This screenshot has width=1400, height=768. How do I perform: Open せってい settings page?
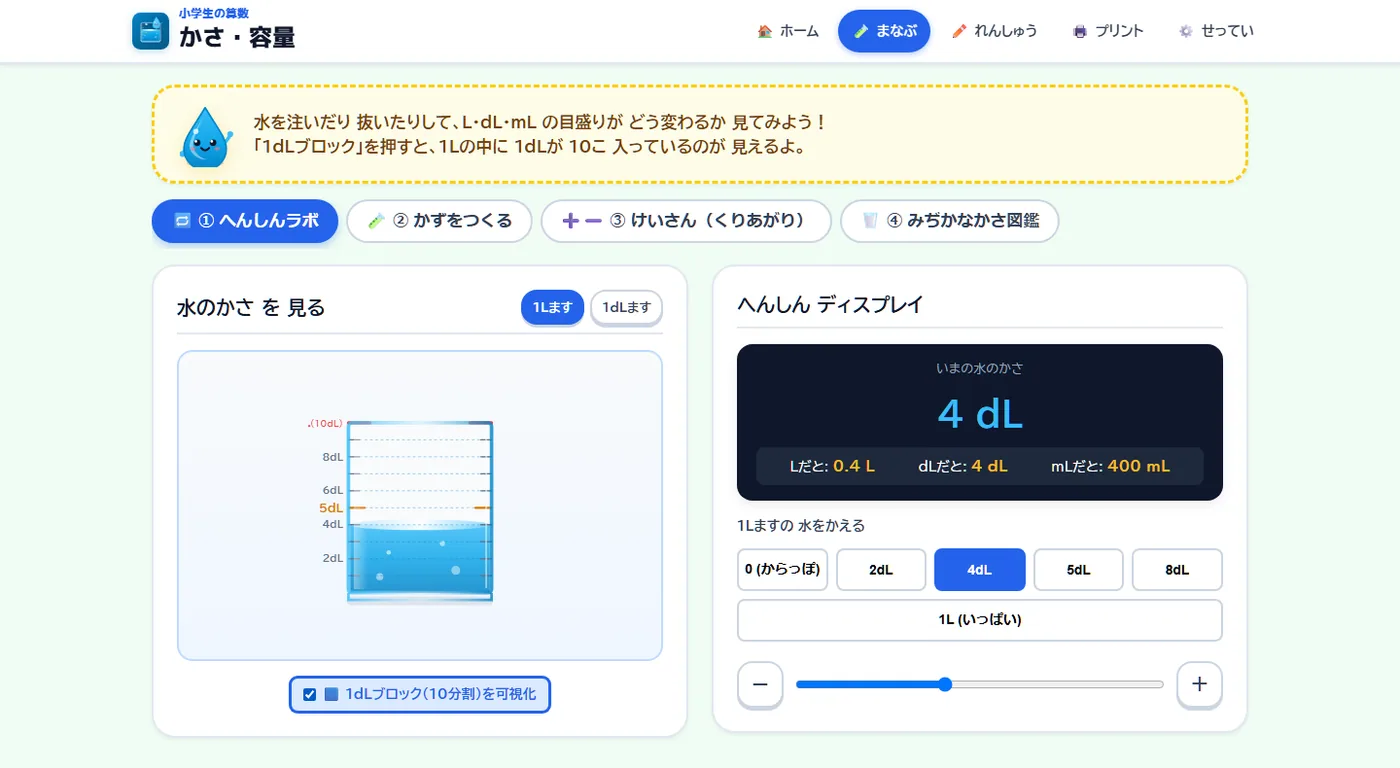click(1216, 31)
